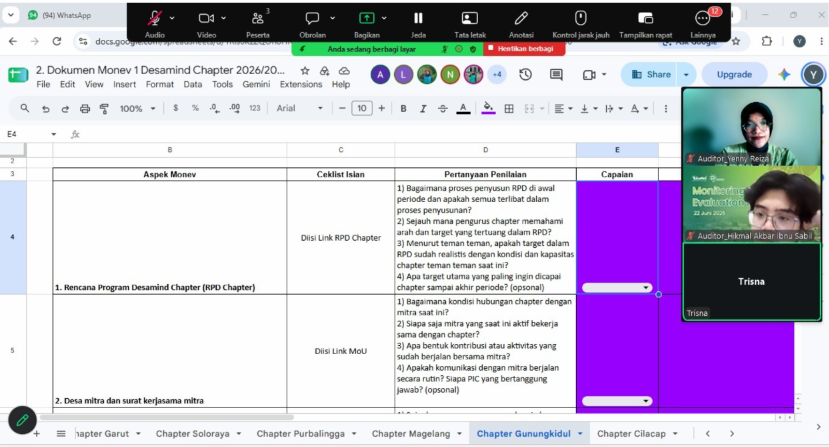Expand the Obrolan options arrow

point(333,18)
